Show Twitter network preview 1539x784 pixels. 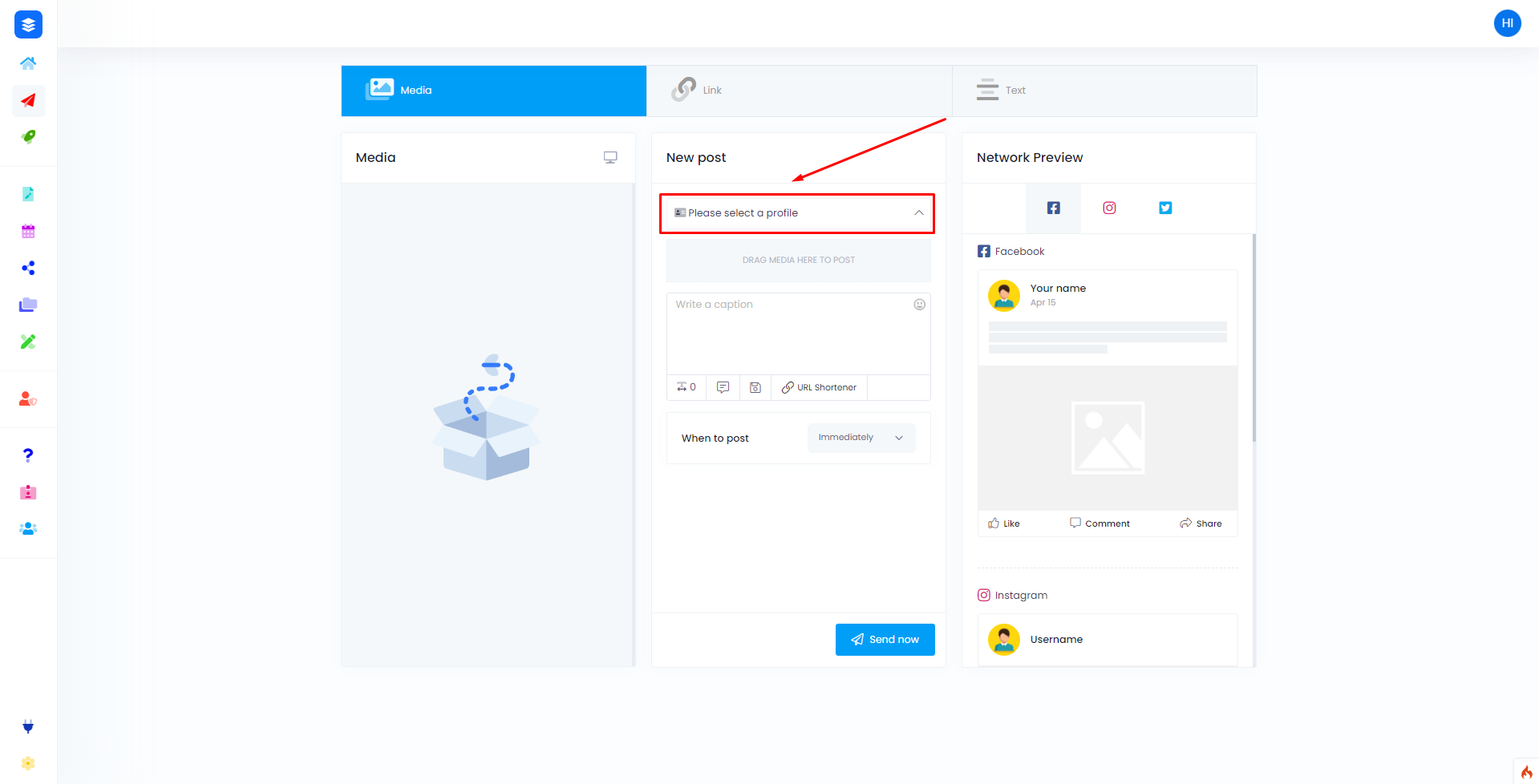click(x=1165, y=208)
